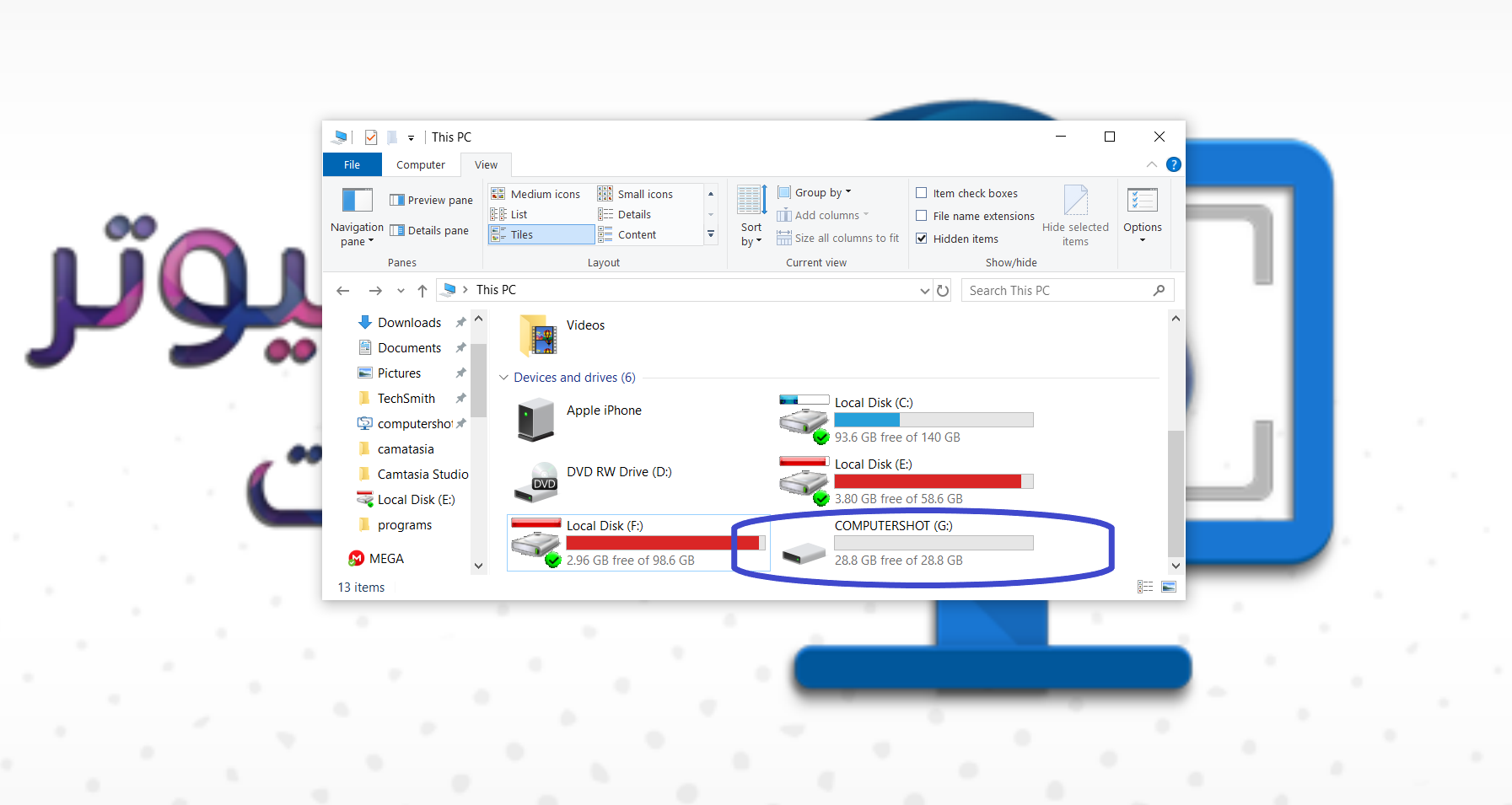Open Quick Access Toolbar customize dropdown

[x=411, y=137]
